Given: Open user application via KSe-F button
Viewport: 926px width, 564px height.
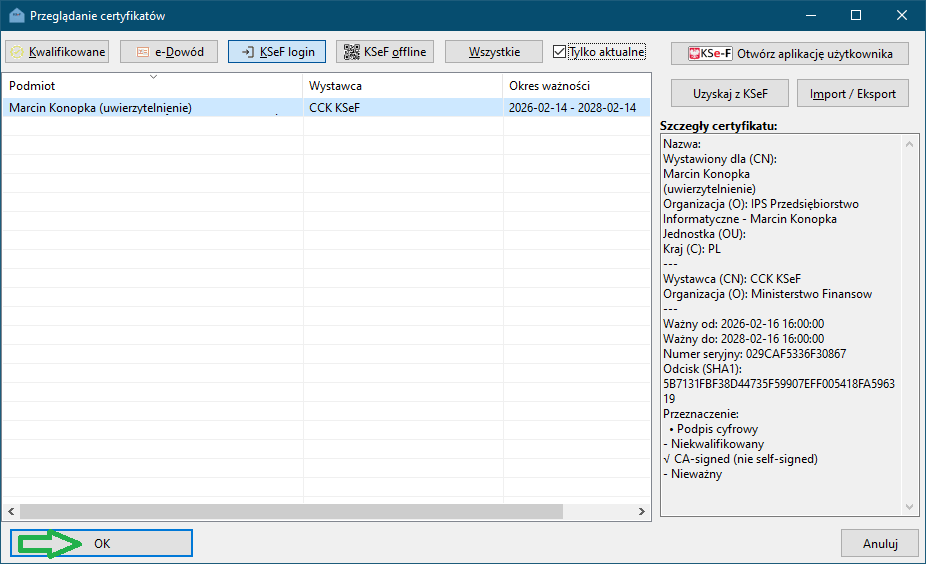Looking at the screenshot, I should (789, 53).
